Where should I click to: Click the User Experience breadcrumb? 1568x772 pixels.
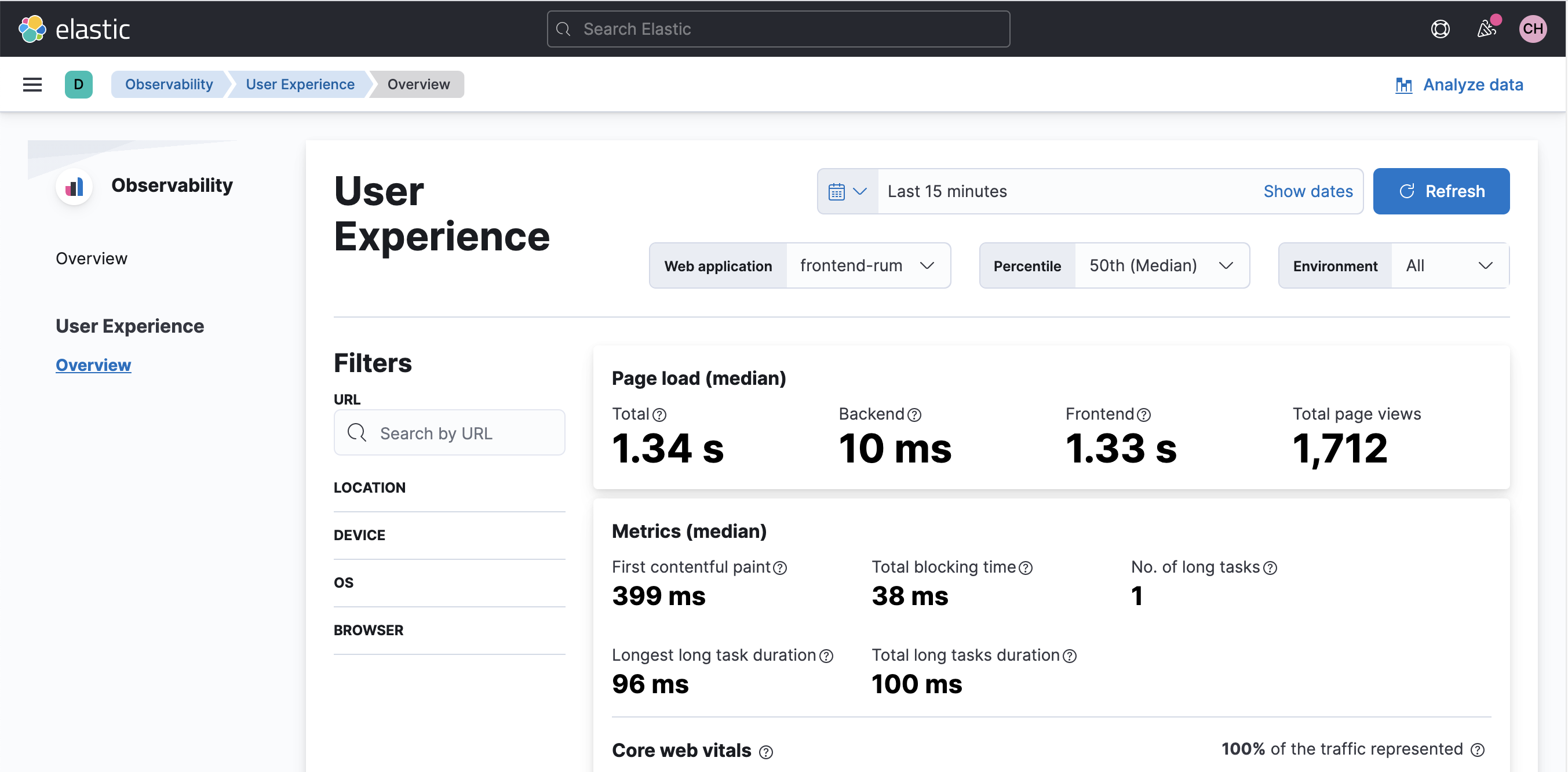point(300,85)
